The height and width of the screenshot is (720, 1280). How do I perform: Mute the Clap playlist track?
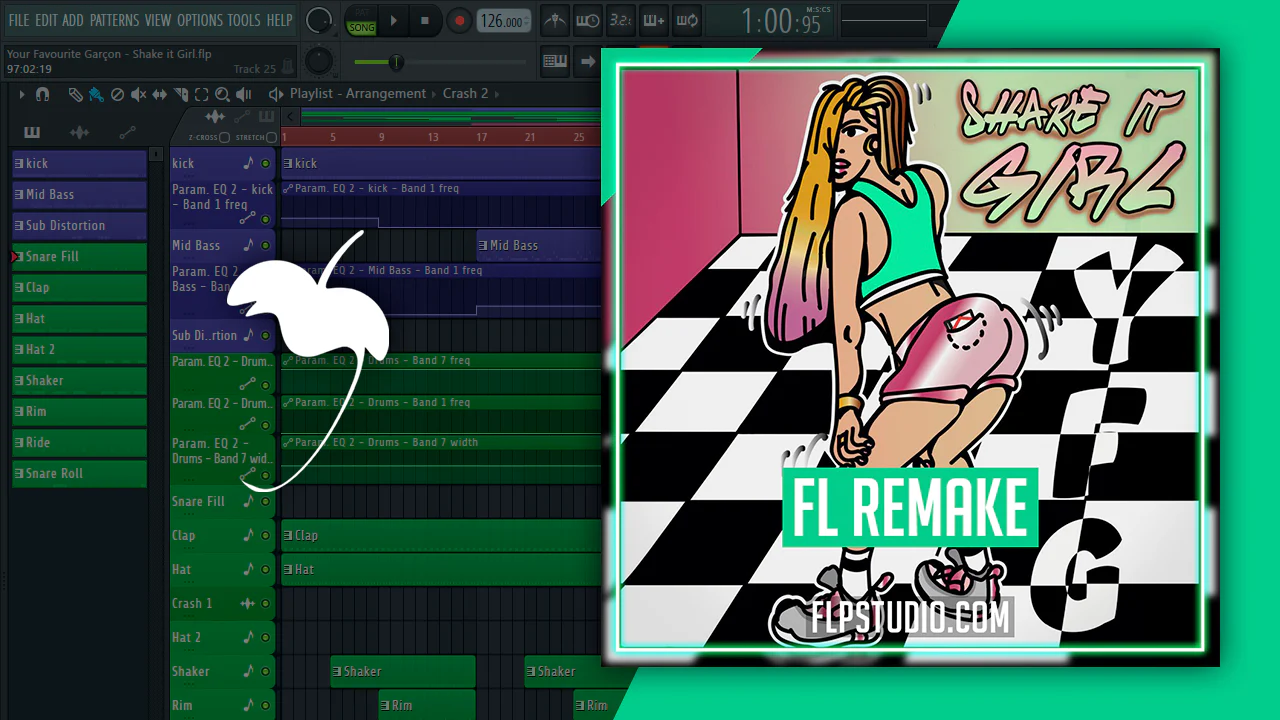tap(265, 536)
